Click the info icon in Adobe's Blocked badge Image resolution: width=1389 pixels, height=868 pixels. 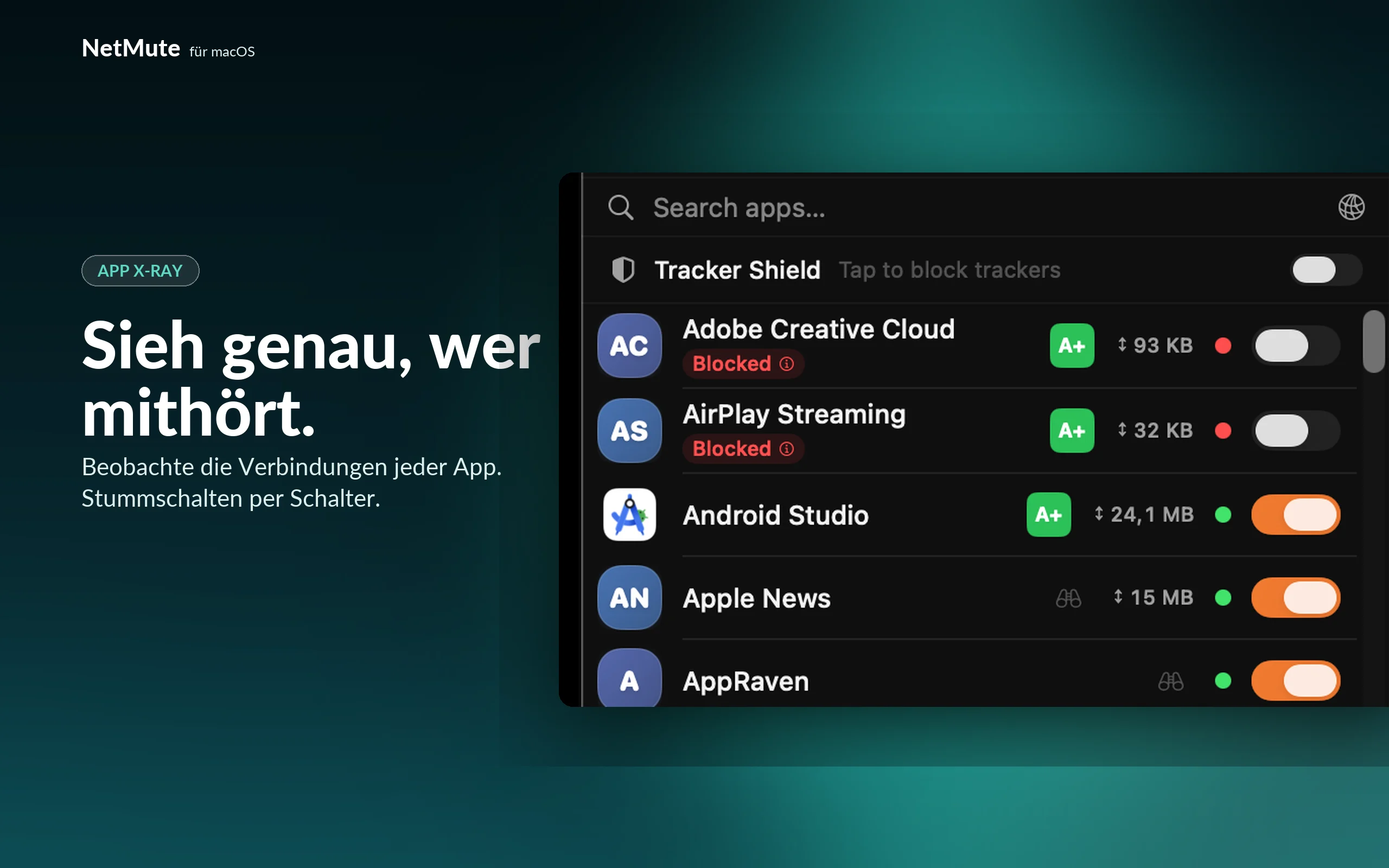787,364
